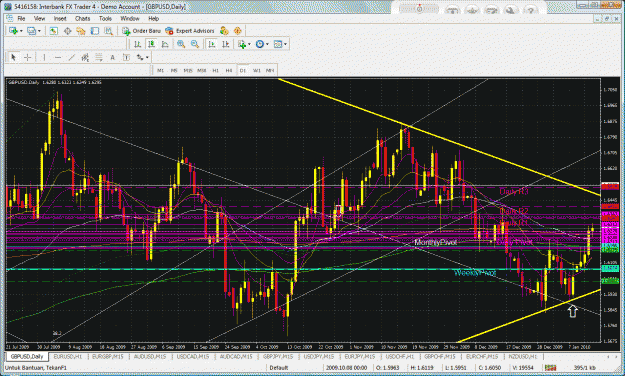625x376 pixels.
Task: Launch the Strategy Tester icon
Action: pos(108,31)
